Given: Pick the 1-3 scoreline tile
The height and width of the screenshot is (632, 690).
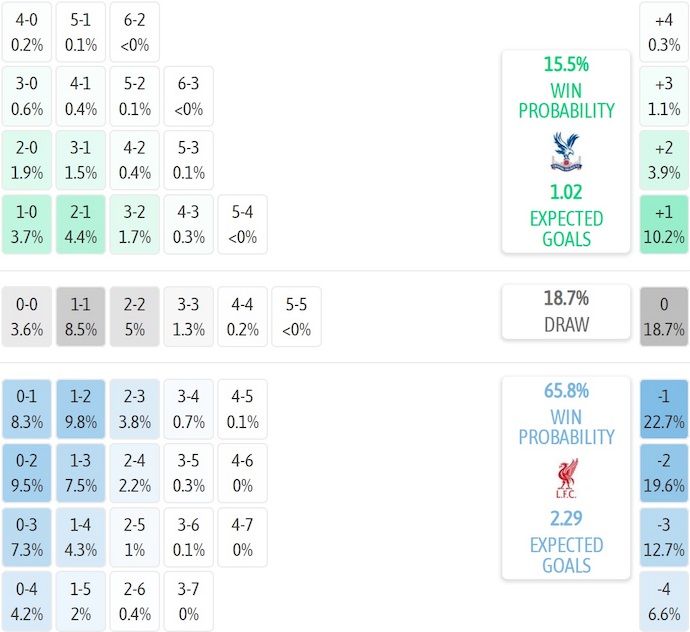Looking at the screenshot, I should 81,472.
